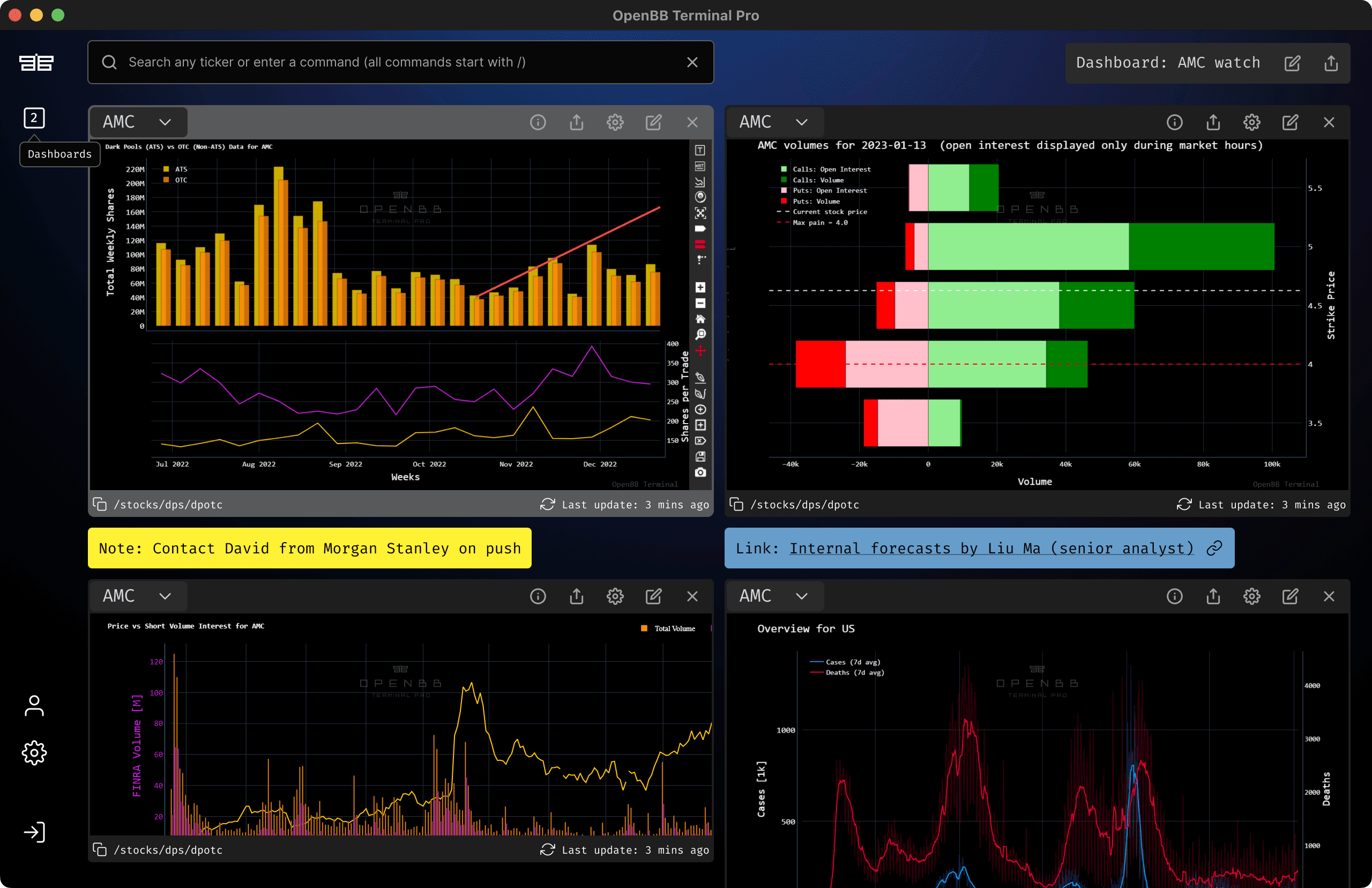Open the Dashboards icon in the sidebar

pos(34,118)
